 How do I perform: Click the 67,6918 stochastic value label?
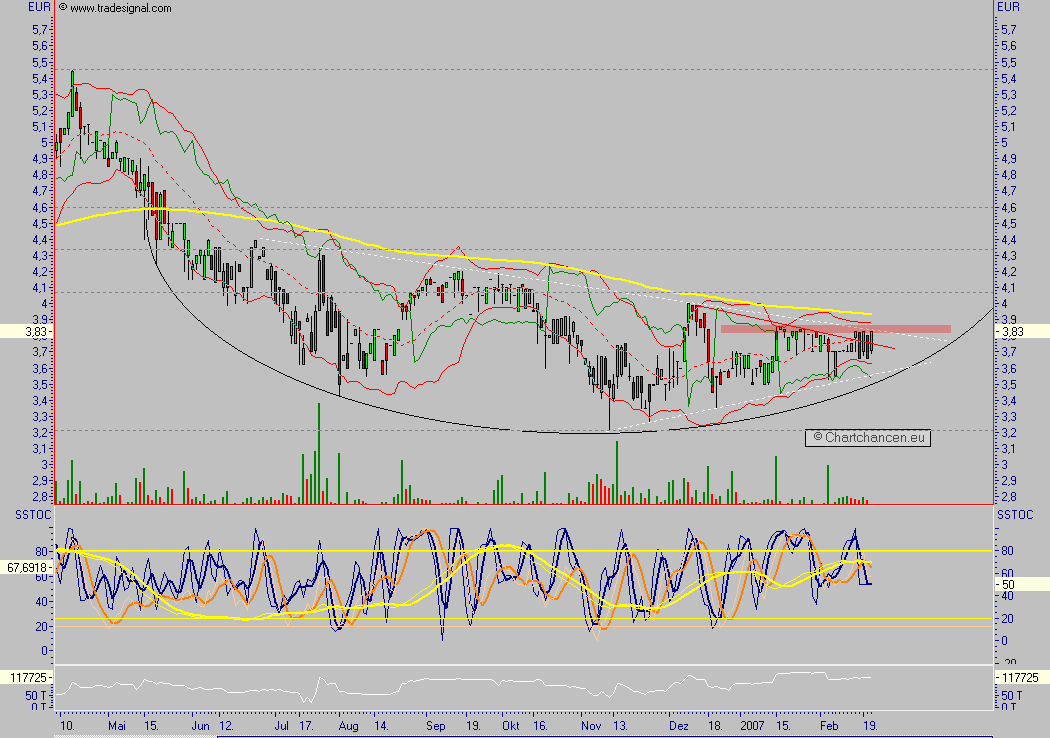[x=26, y=566]
